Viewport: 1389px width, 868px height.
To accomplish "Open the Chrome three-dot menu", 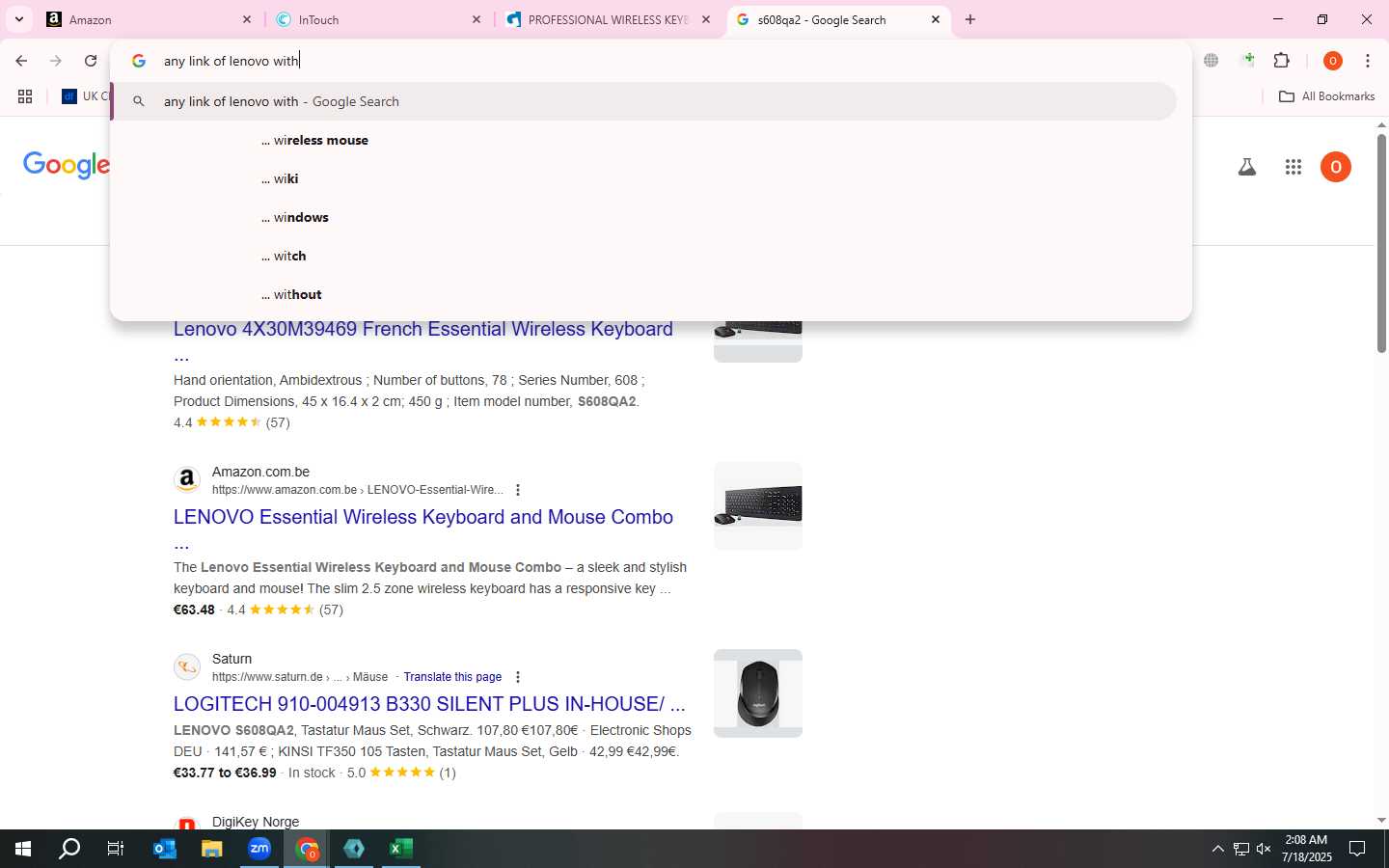I will tap(1367, 61).
